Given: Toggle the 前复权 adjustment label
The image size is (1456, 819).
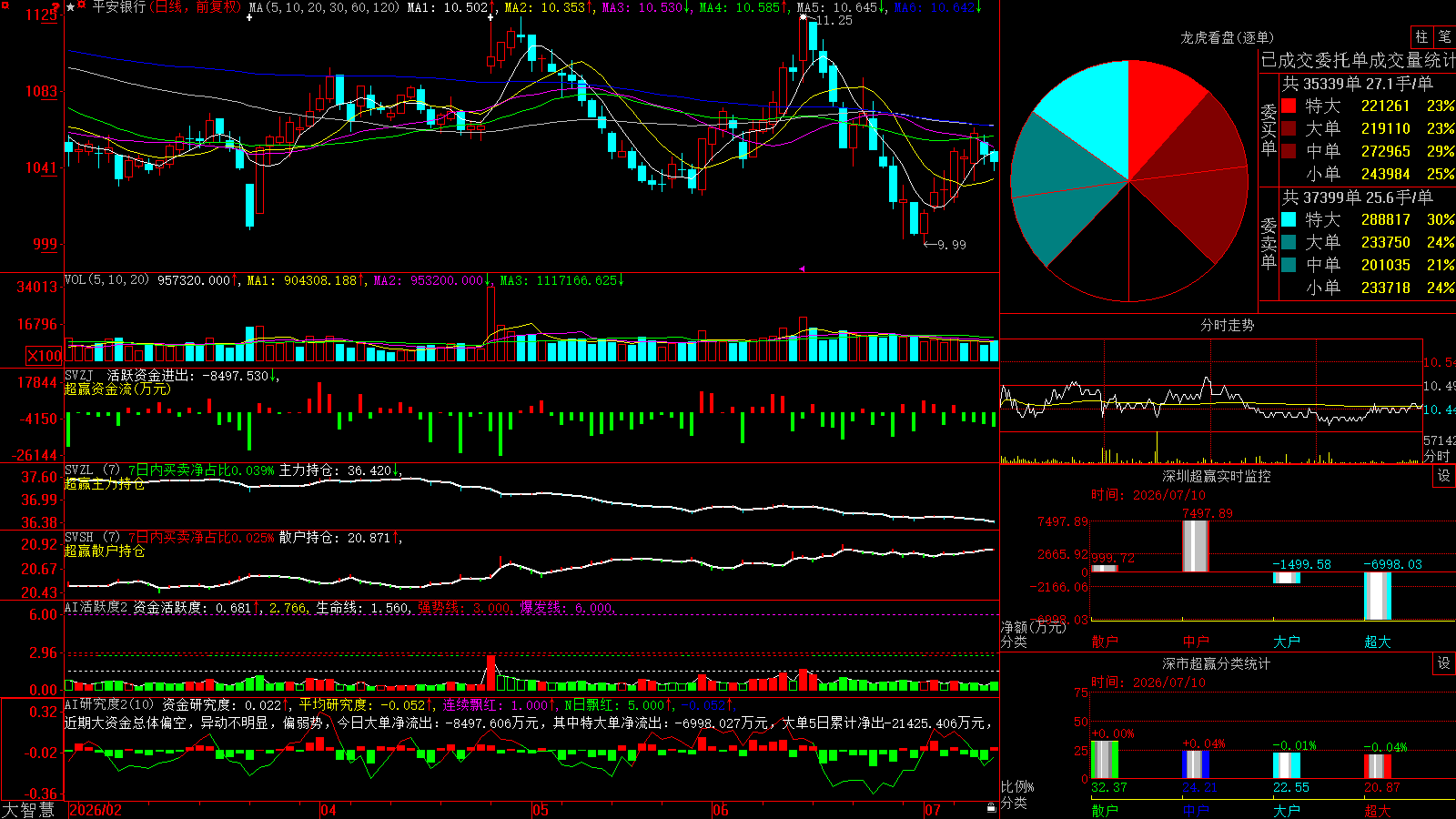Looking at the screenshot, I should pos(217,7).
